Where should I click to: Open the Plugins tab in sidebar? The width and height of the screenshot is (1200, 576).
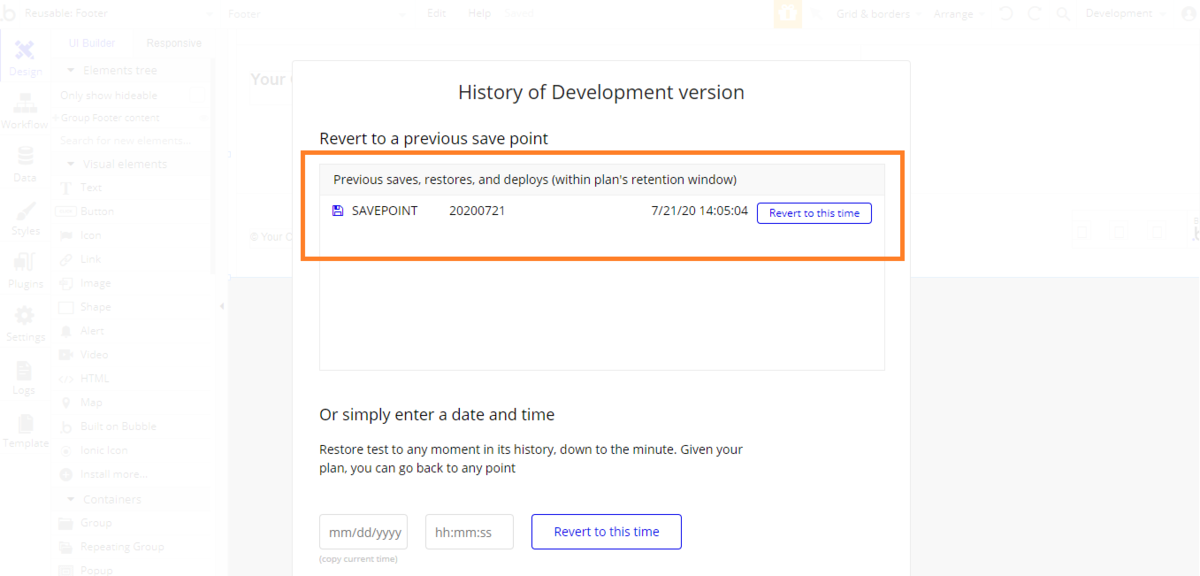25,270
